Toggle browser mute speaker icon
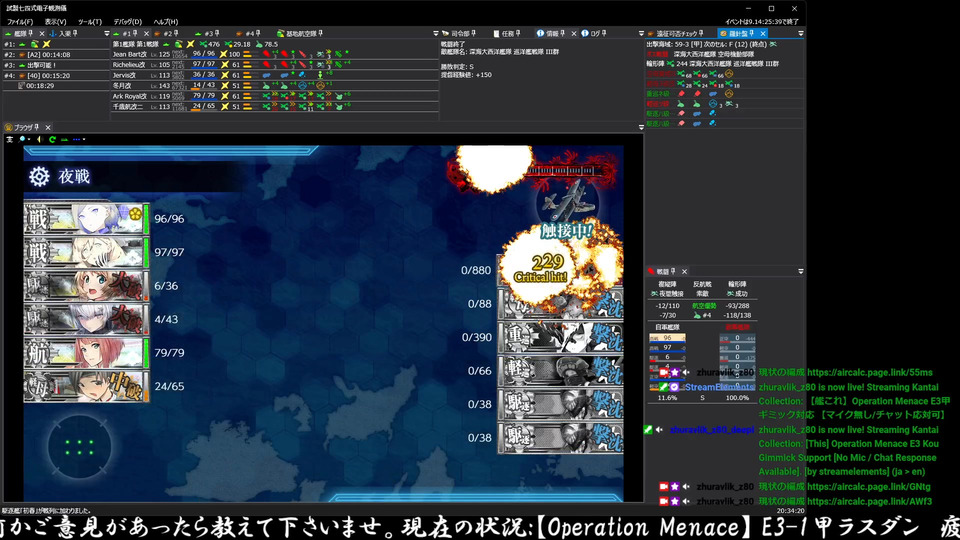The width and height of the screenshot is (960, 540). tap(40, 140)
